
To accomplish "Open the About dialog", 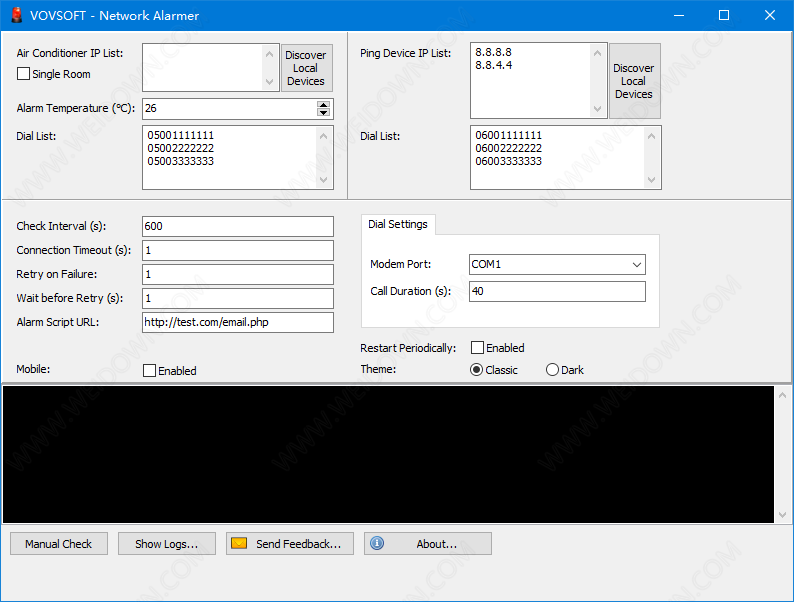I will pyautogui.click(x=427, y=544).
